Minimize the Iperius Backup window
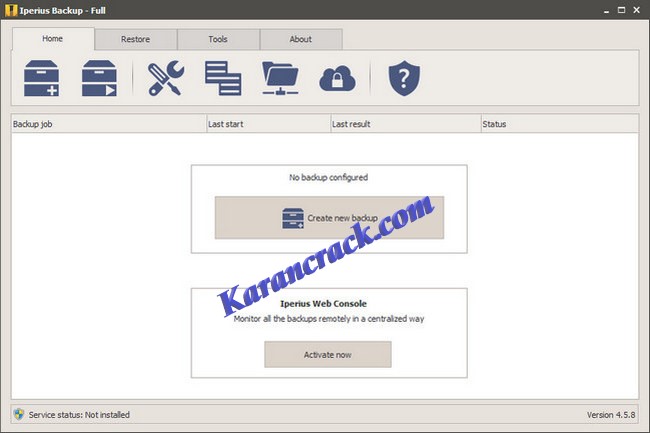This screenshot has width=650, height=433. click(x=606, y=11)
